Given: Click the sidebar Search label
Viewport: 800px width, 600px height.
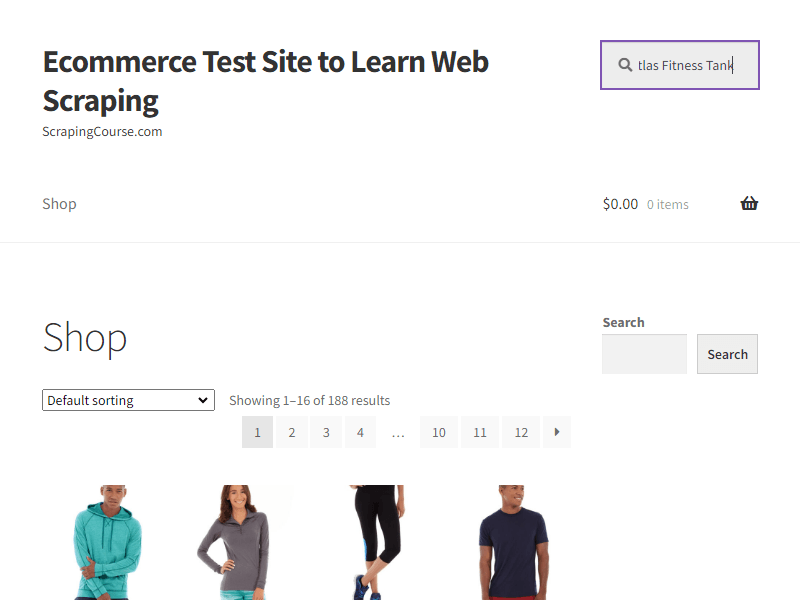Looking at the screenshot, I should click(x=623, y=322).
